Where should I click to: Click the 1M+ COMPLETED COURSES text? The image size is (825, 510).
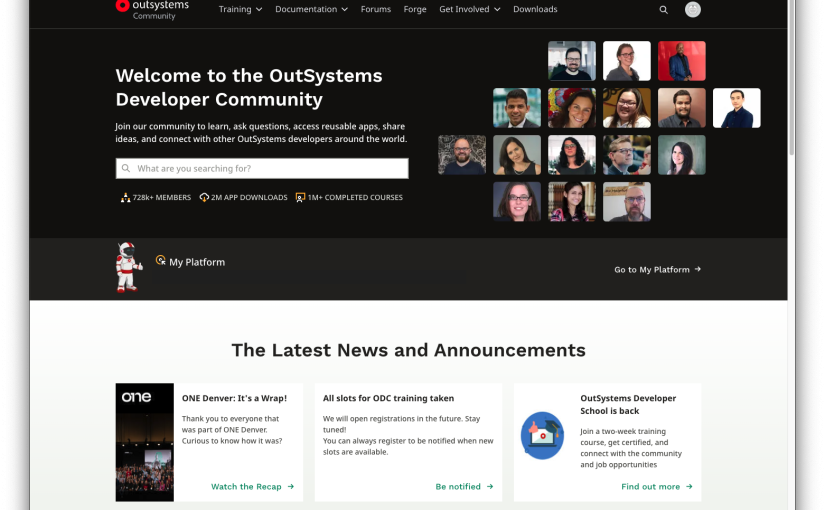click(x=355, y=197)
